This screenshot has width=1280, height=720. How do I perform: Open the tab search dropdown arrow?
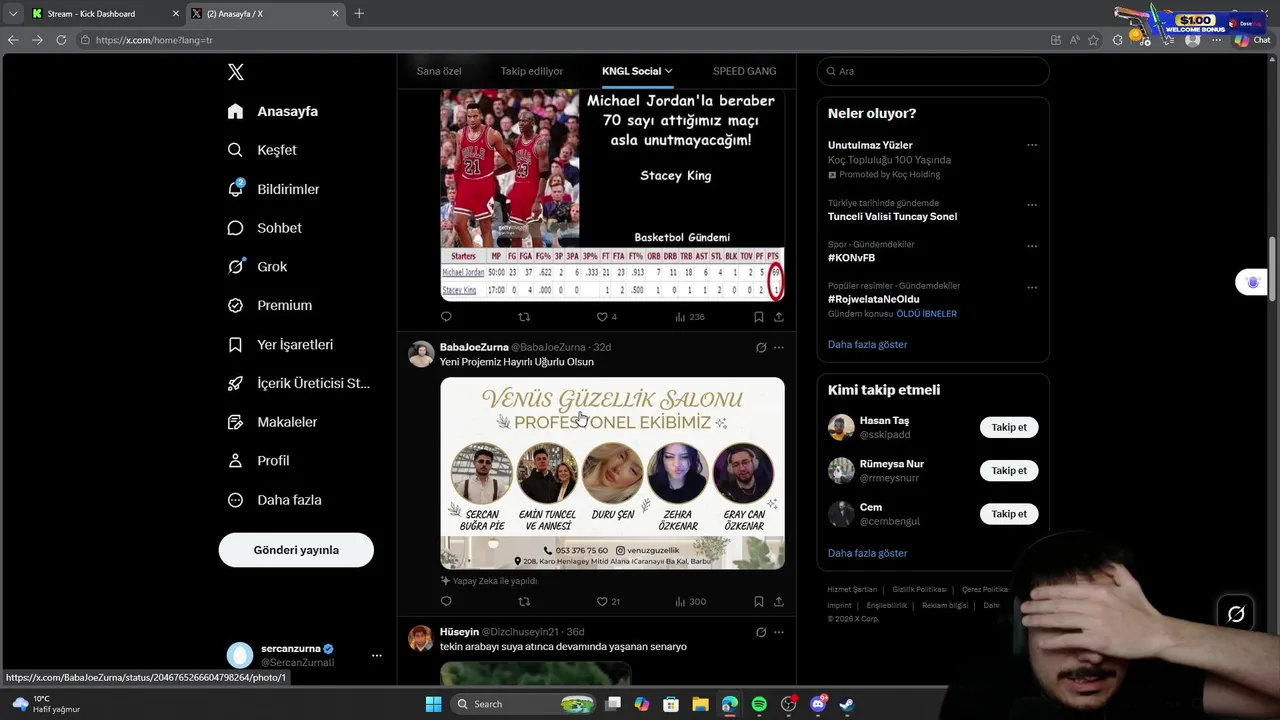(12, 13)
